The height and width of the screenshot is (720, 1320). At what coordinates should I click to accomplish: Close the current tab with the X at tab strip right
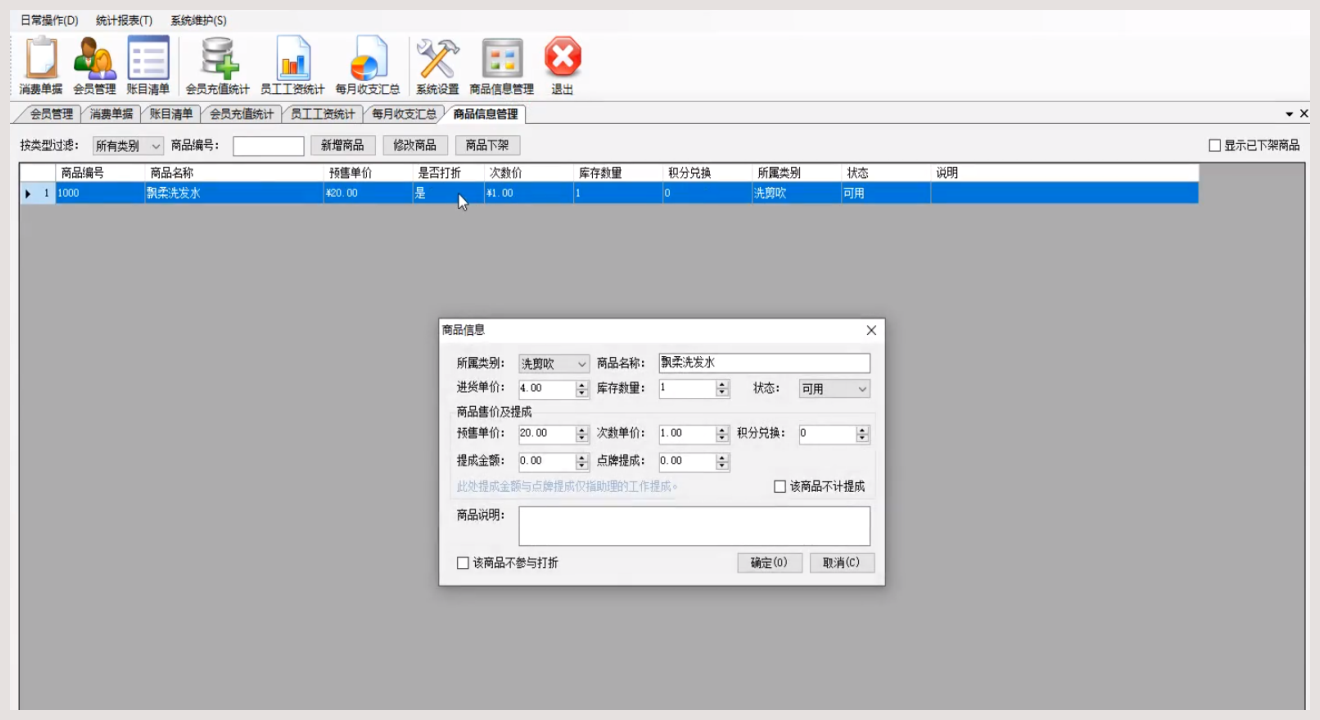click(x=1304, y=114)
